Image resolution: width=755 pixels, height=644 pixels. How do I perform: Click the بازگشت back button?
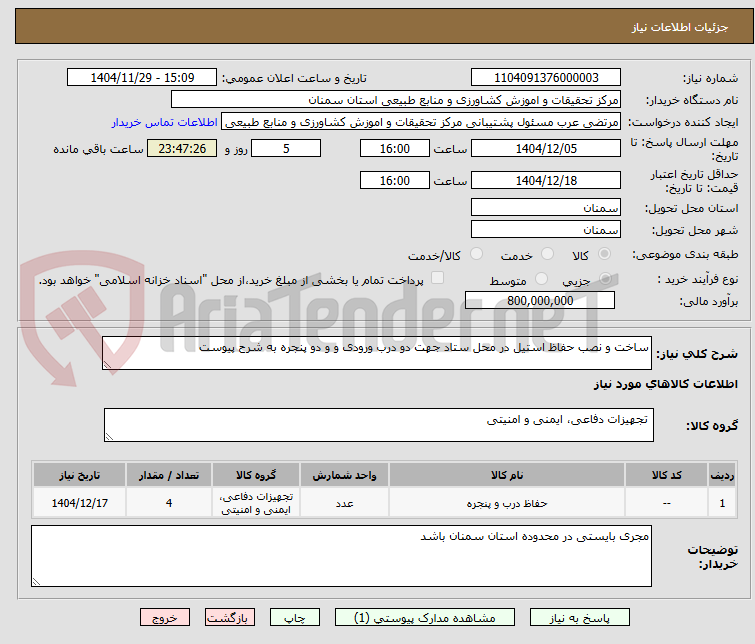[230, 618]
